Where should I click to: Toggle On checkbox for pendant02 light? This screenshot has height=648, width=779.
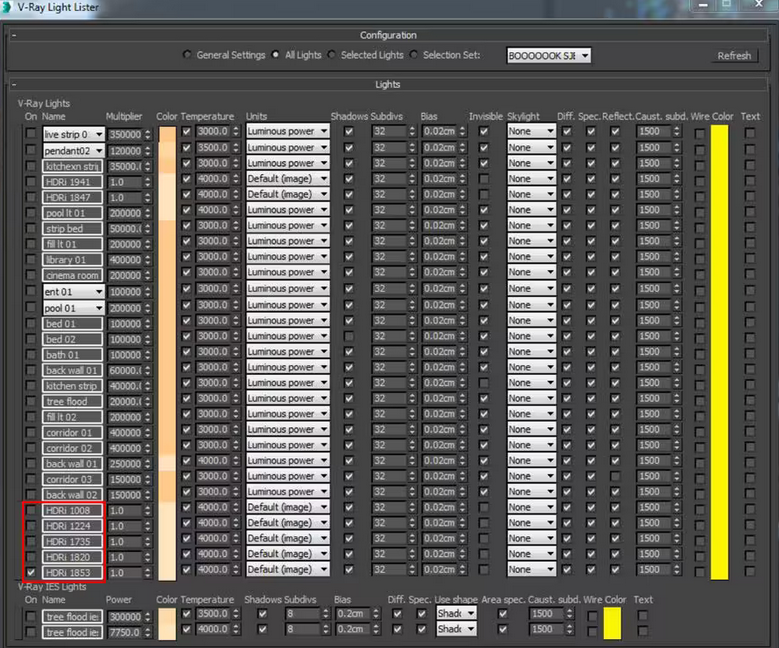[x=31, y=150]
